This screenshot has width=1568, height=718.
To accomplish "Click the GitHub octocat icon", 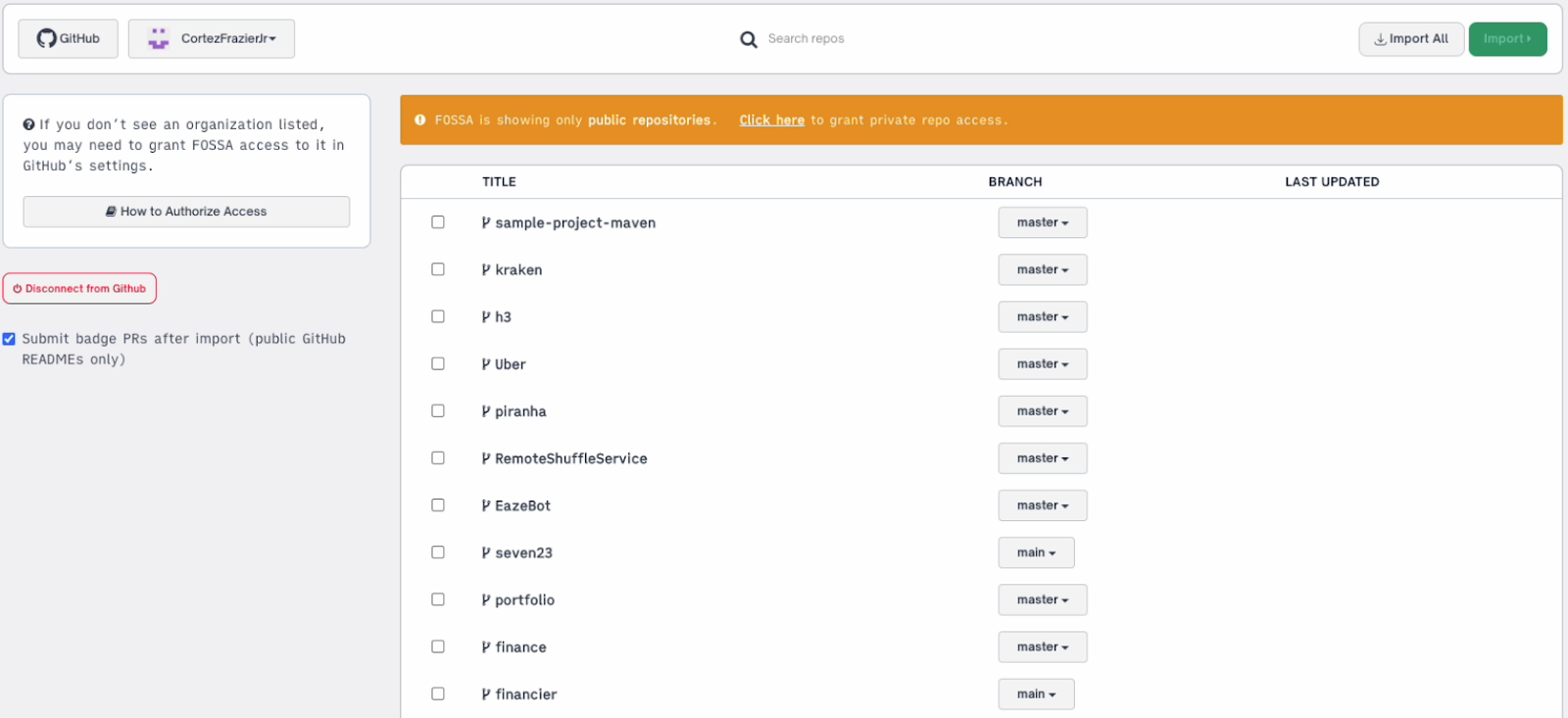I will (x=46, y=38).
